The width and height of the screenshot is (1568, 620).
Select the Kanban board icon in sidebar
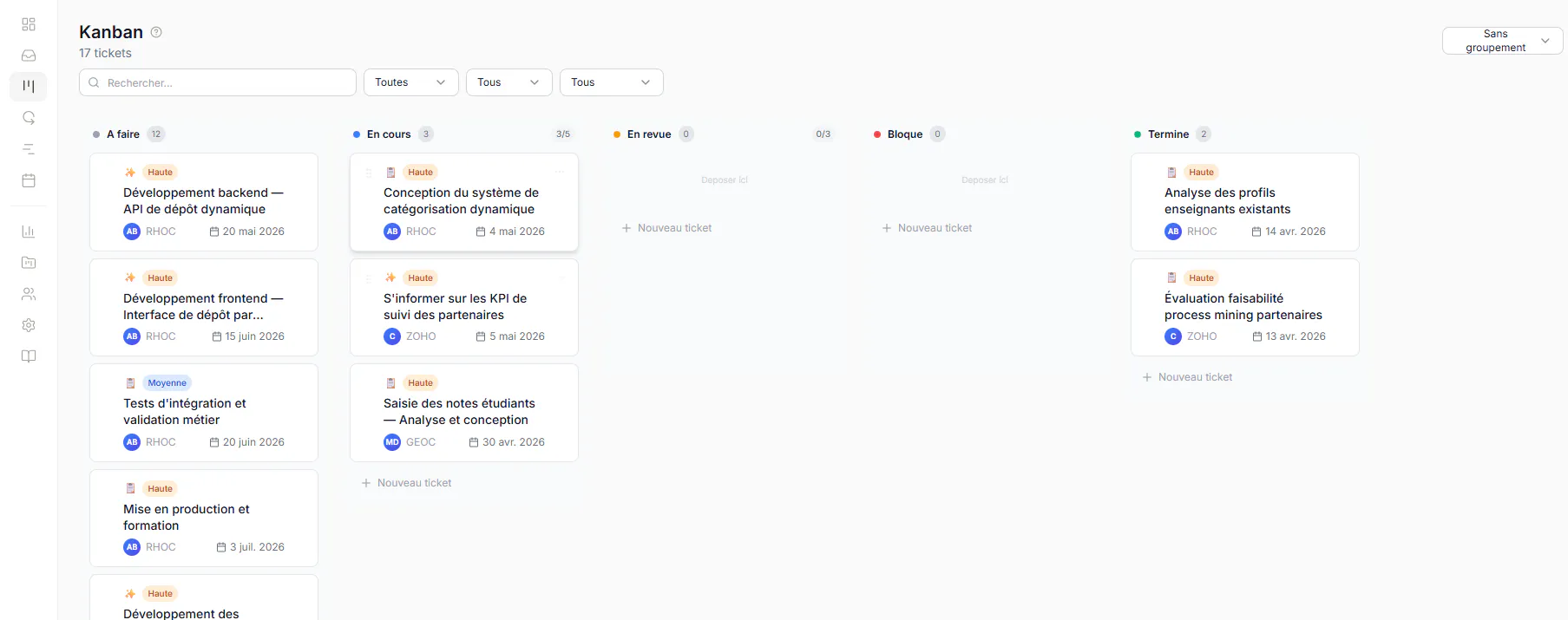(x=29, y=87)
